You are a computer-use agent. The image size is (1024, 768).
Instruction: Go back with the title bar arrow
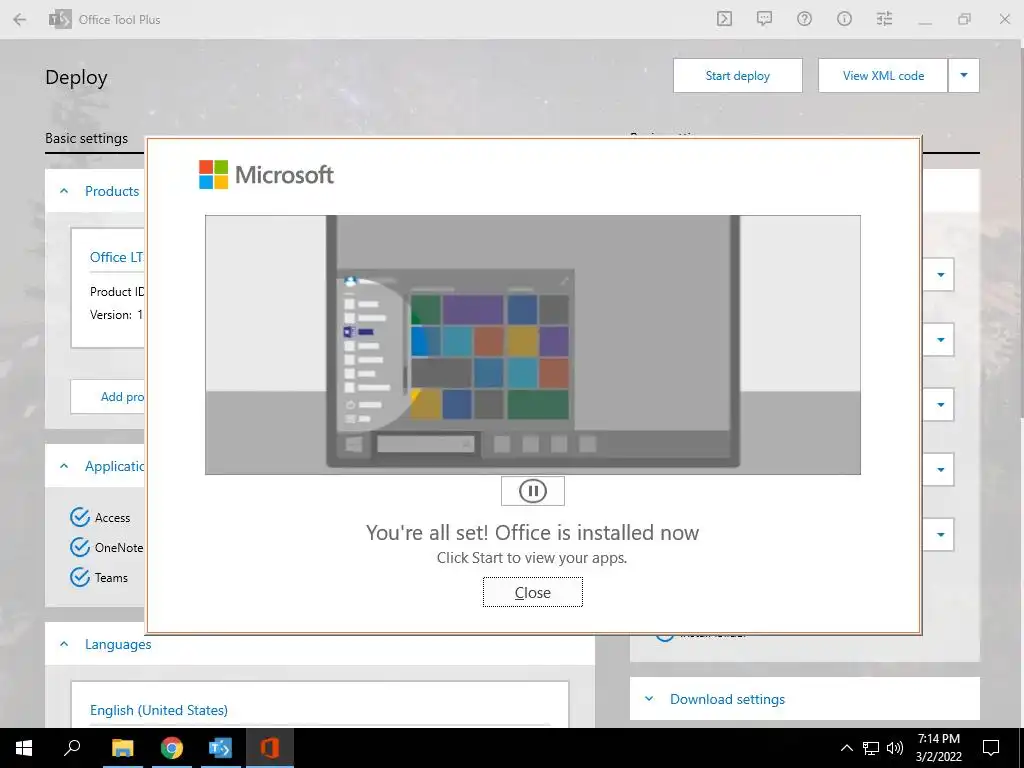coord(20,20)
